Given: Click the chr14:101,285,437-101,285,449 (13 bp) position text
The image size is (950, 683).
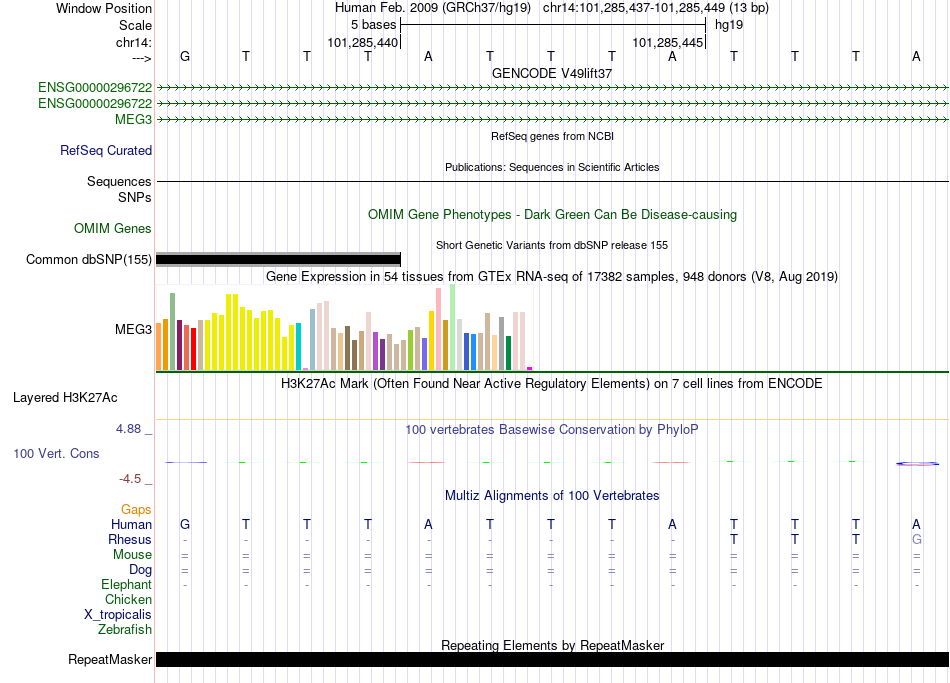Looking at the screenshot, I should point(656,8).
